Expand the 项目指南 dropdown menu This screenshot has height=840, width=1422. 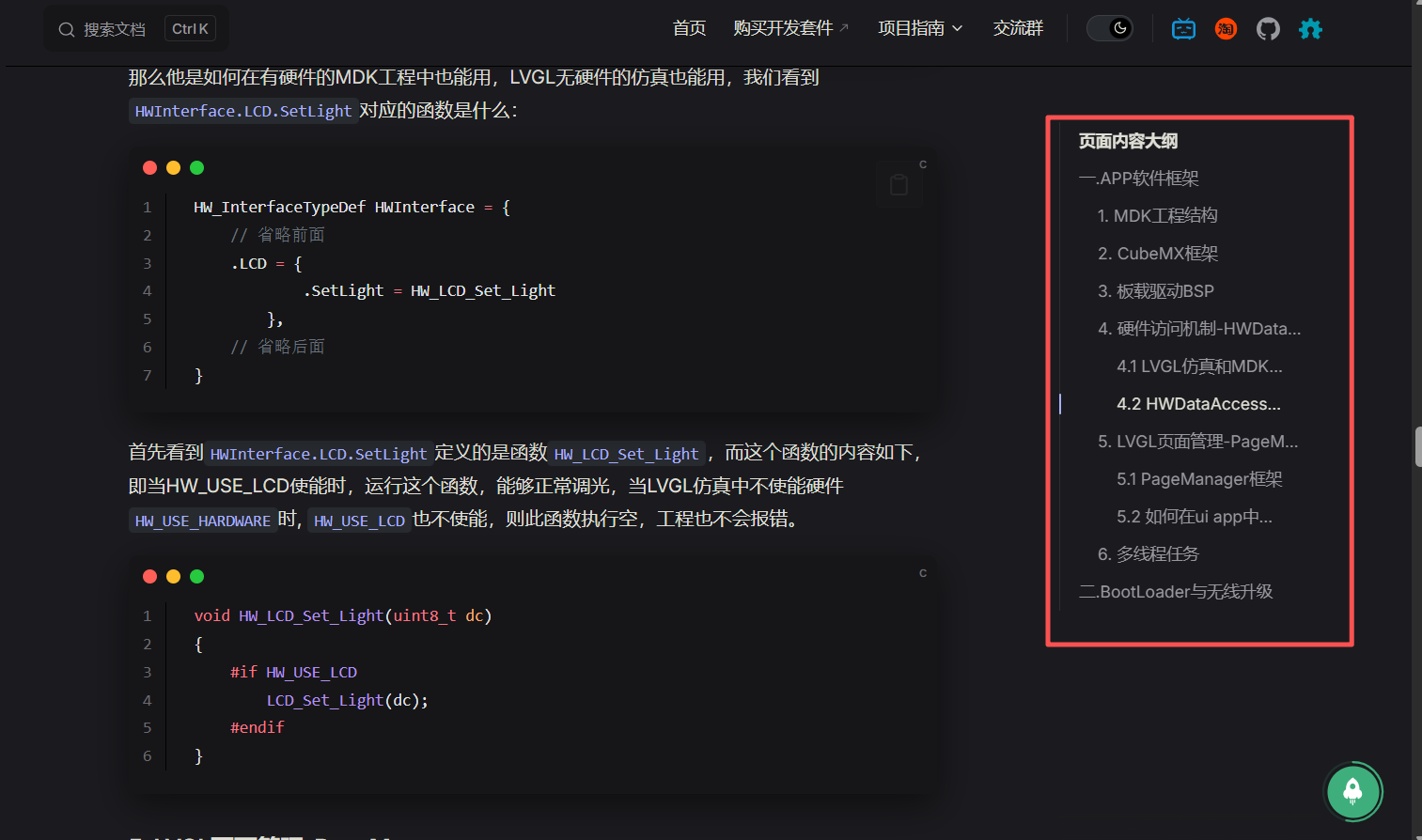click(920, 28)
